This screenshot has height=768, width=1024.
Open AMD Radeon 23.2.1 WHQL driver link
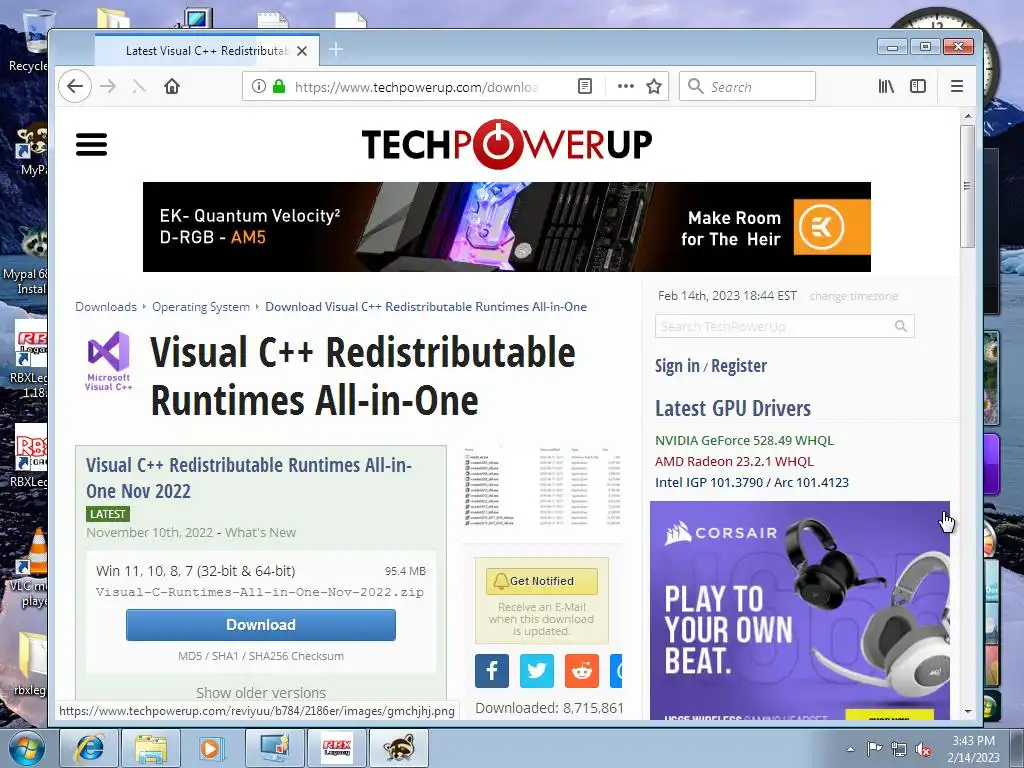[734, 461]
